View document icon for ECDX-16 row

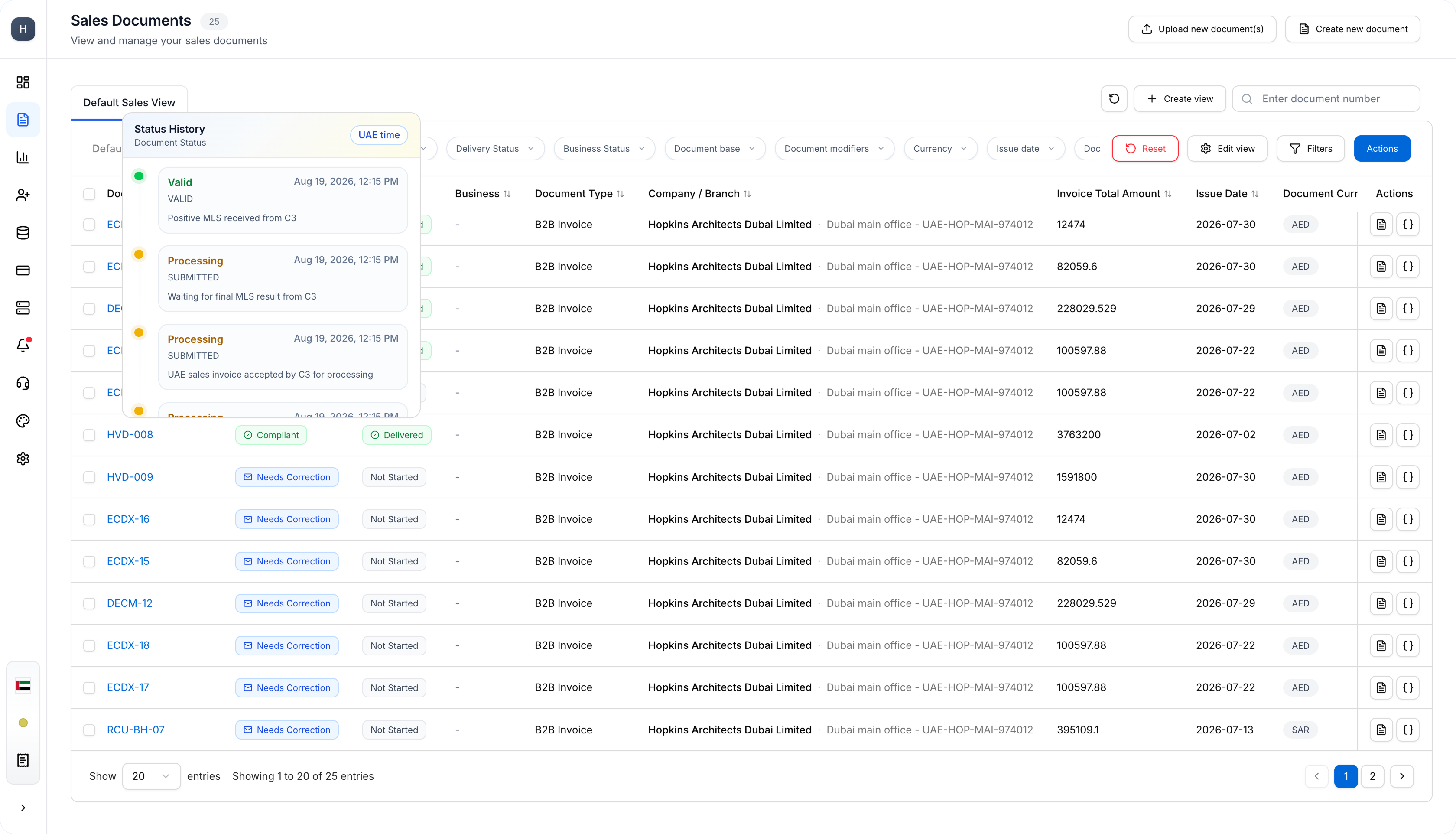[1381, 519]
